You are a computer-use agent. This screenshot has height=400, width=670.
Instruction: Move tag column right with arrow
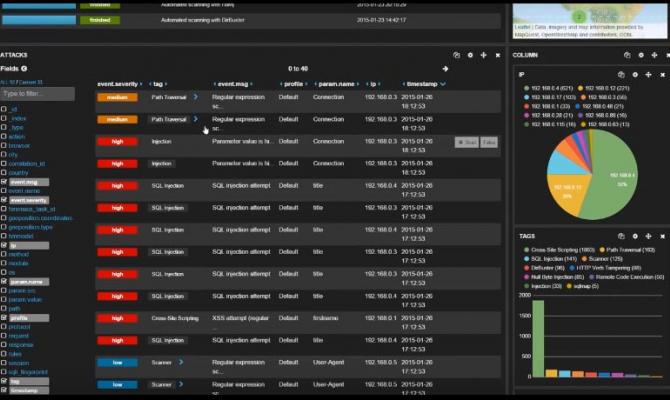click(x=166, y=84)
